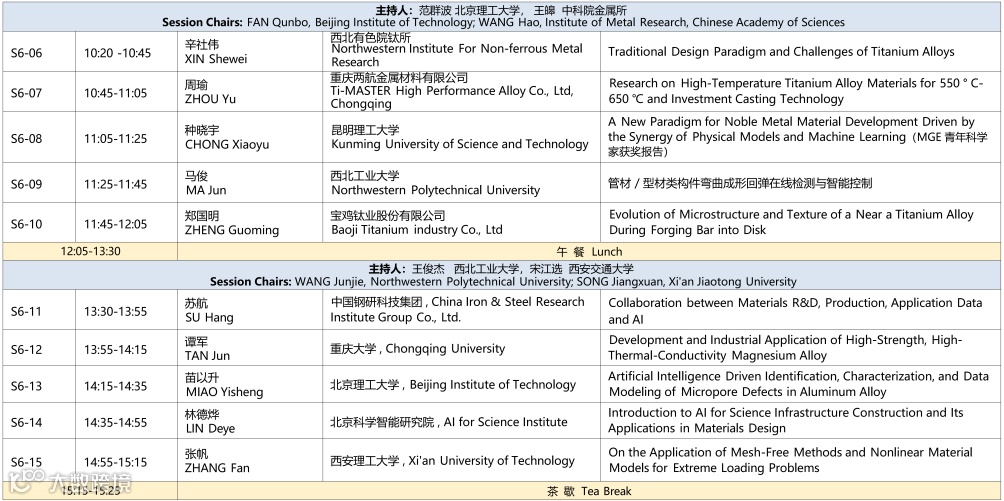Select time 14:55-15:15
The width and height of the screenshot is (1004, 501).
[115, 462]
